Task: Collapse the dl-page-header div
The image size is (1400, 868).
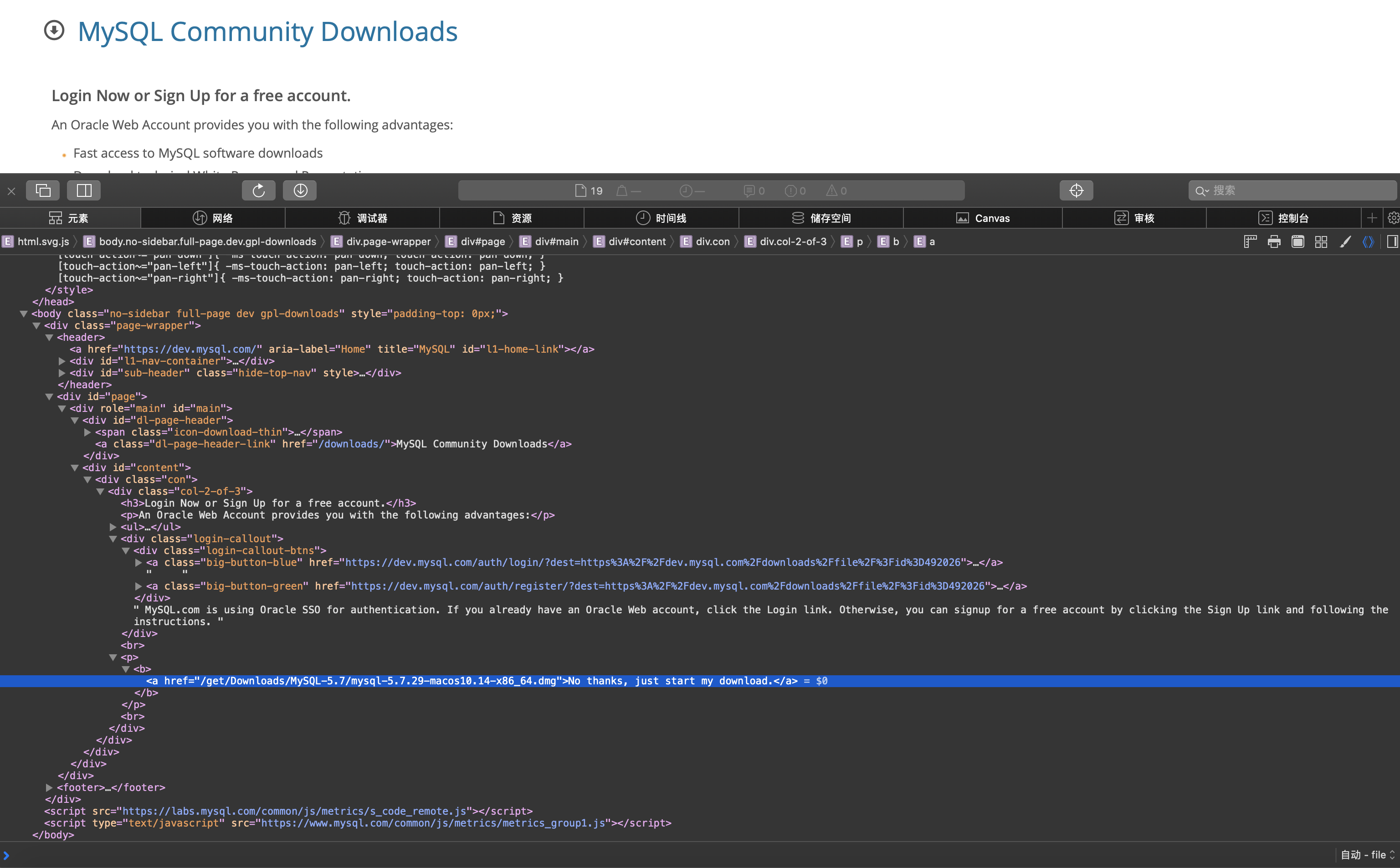Action: coord(75,421)
